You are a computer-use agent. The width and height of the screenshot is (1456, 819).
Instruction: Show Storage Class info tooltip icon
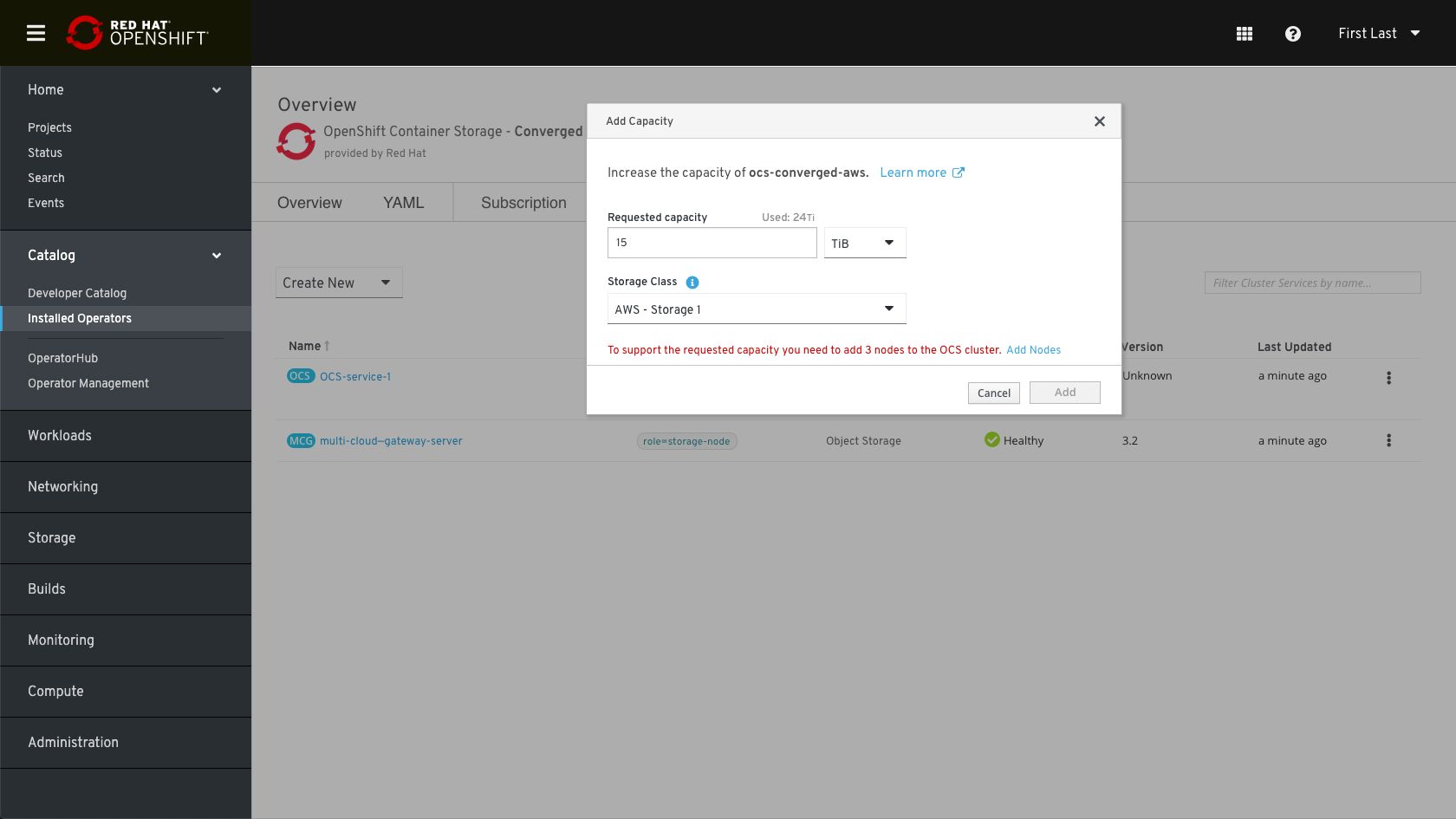tap(692, 283)
